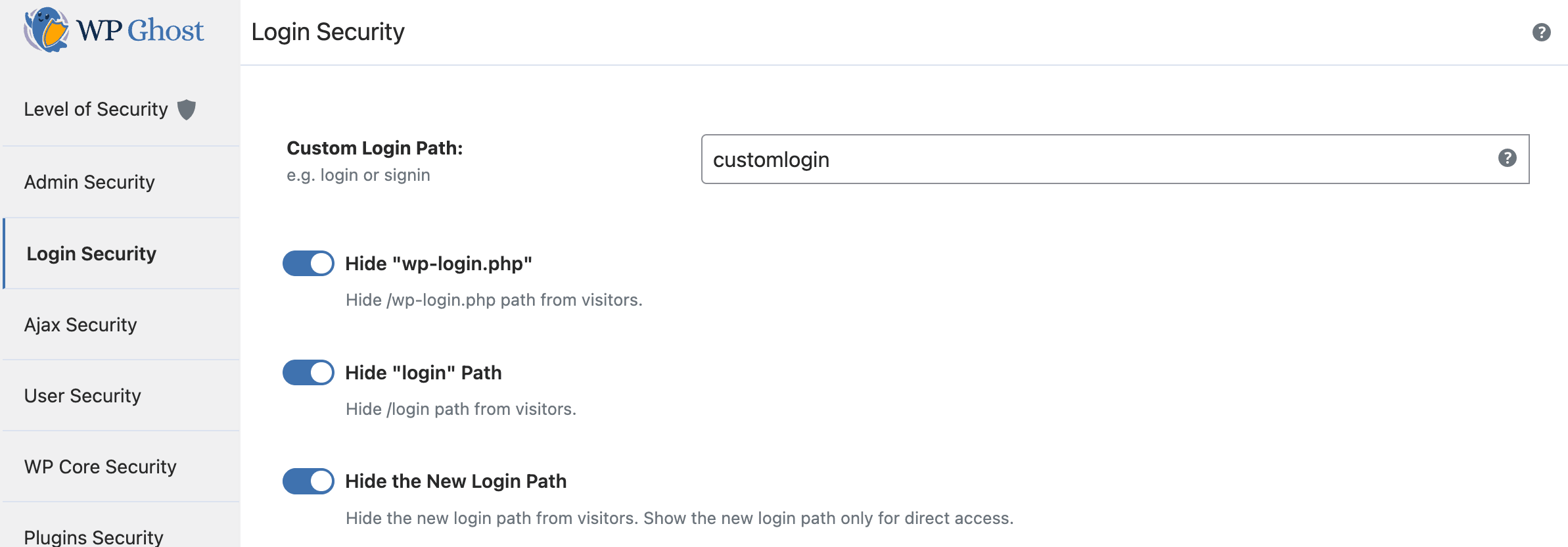This screenshot has width=1568, height=547.
Task: Select the customlogin value in the input
Action: tap(772, 158)
